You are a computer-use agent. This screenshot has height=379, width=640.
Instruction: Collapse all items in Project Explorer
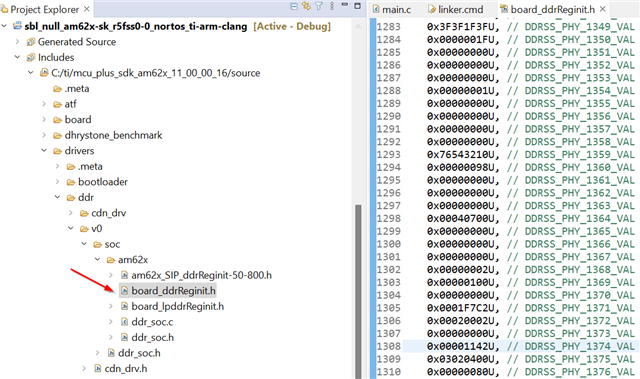click(x=293, y=6)
